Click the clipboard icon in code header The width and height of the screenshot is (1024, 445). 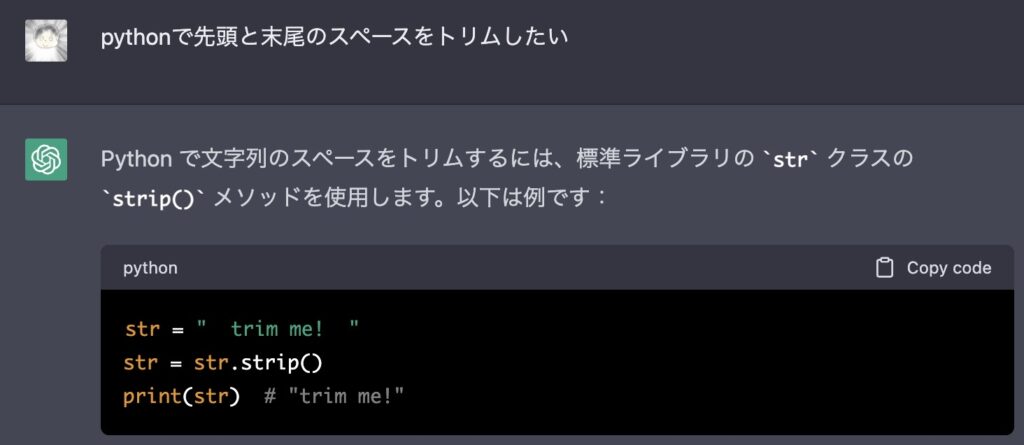coord(883,268)
